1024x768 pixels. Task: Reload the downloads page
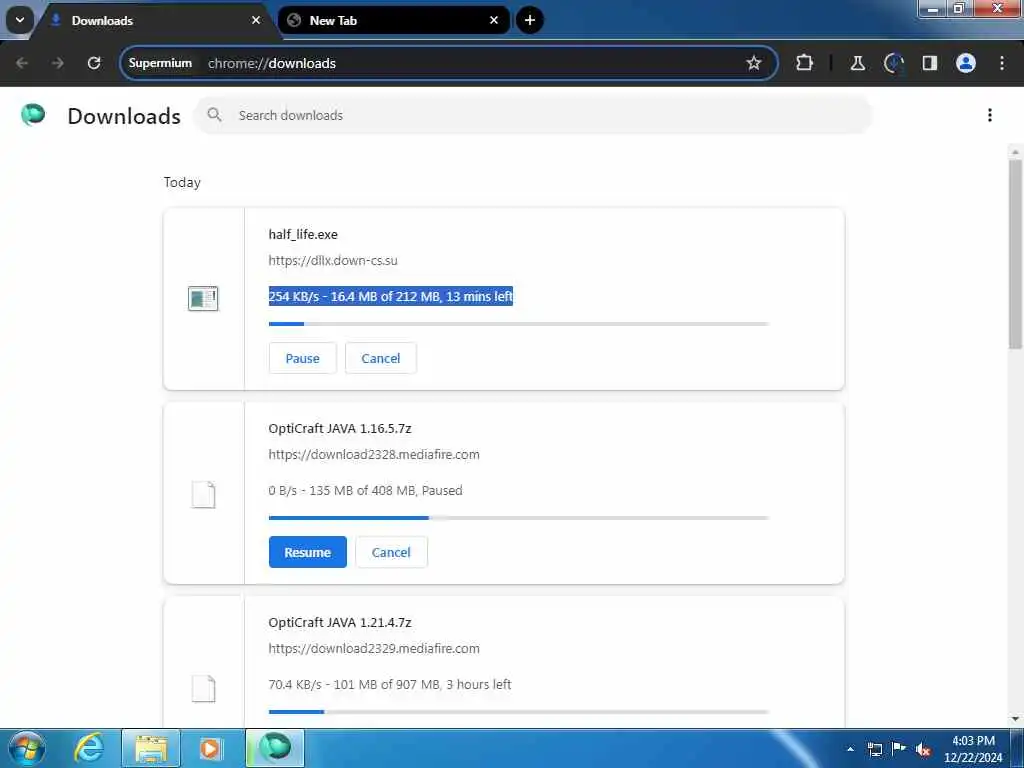coord(94,63)
